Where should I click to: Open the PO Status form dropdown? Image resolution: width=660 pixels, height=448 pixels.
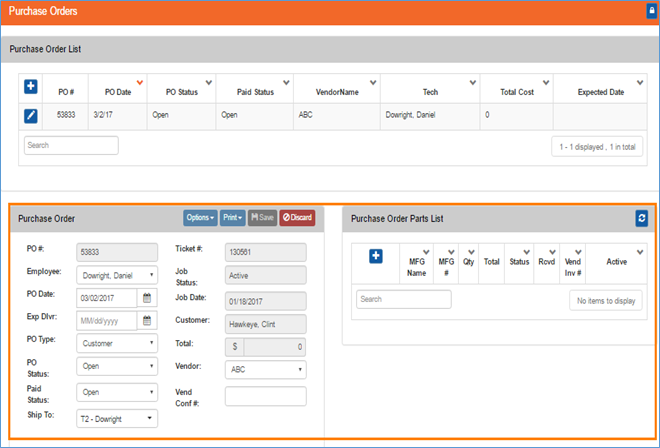117,366
